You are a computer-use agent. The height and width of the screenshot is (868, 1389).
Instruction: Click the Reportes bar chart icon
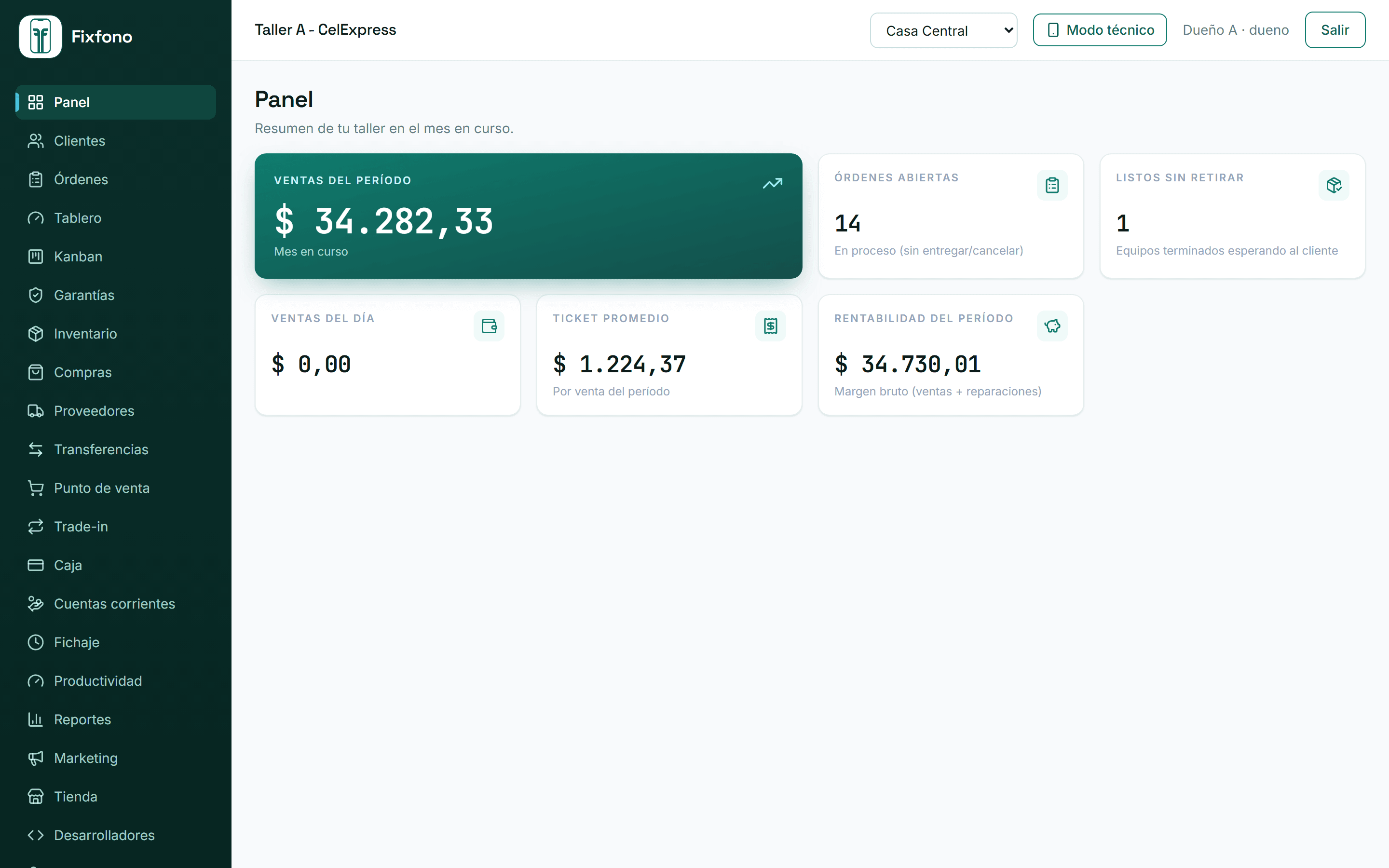36,719
